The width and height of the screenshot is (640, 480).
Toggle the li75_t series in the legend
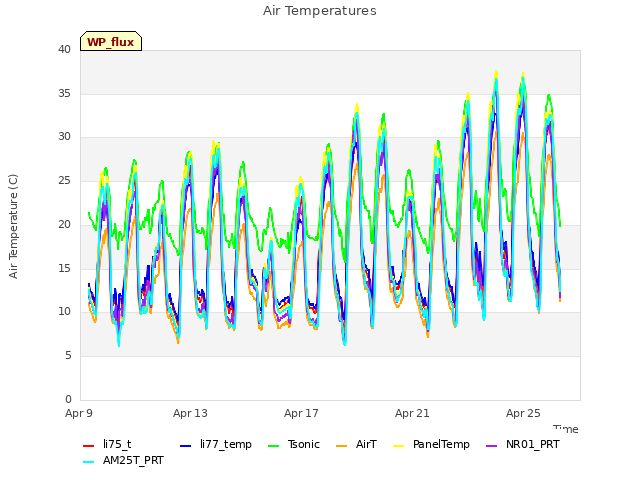pos(107,444)
